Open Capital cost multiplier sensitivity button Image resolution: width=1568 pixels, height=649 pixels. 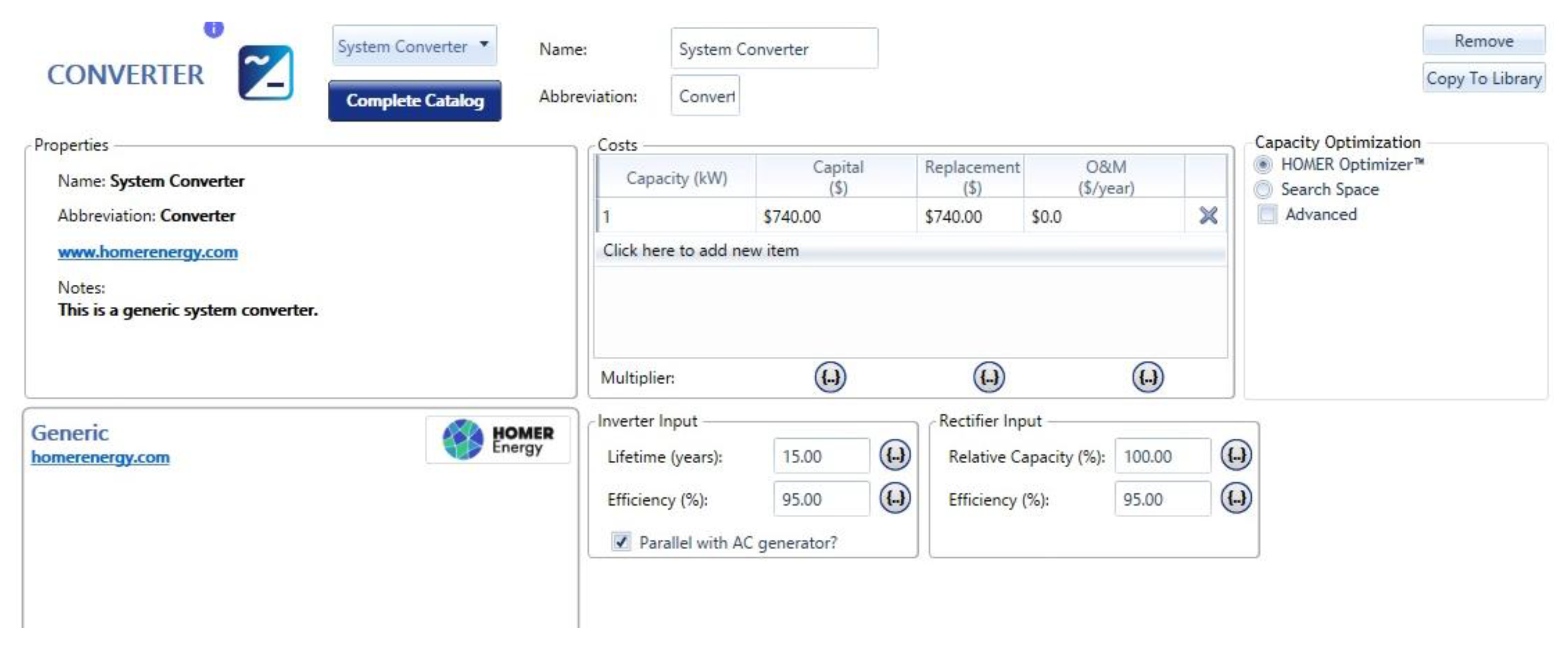tap(830, 377)
